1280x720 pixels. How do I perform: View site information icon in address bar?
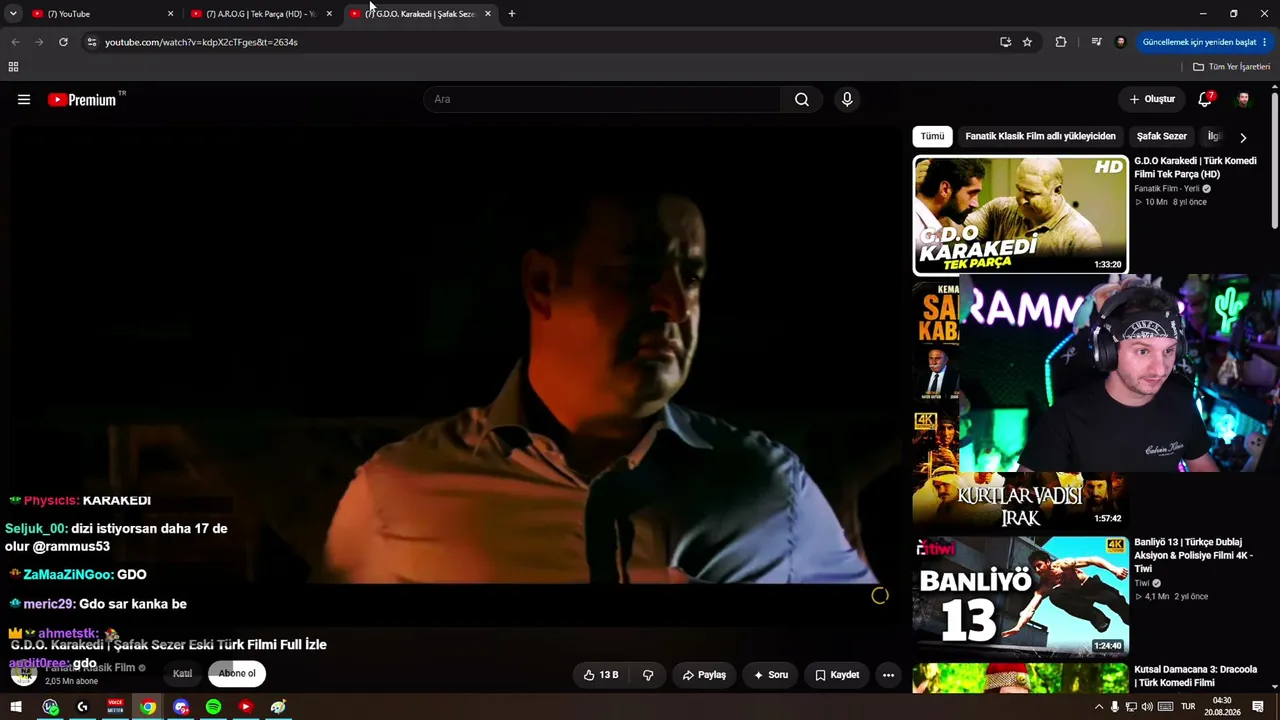point(91,42)
